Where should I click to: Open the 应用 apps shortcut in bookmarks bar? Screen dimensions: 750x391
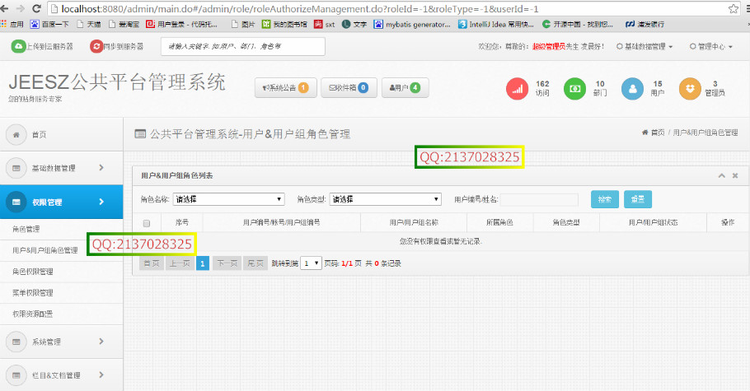click(12, 24)
